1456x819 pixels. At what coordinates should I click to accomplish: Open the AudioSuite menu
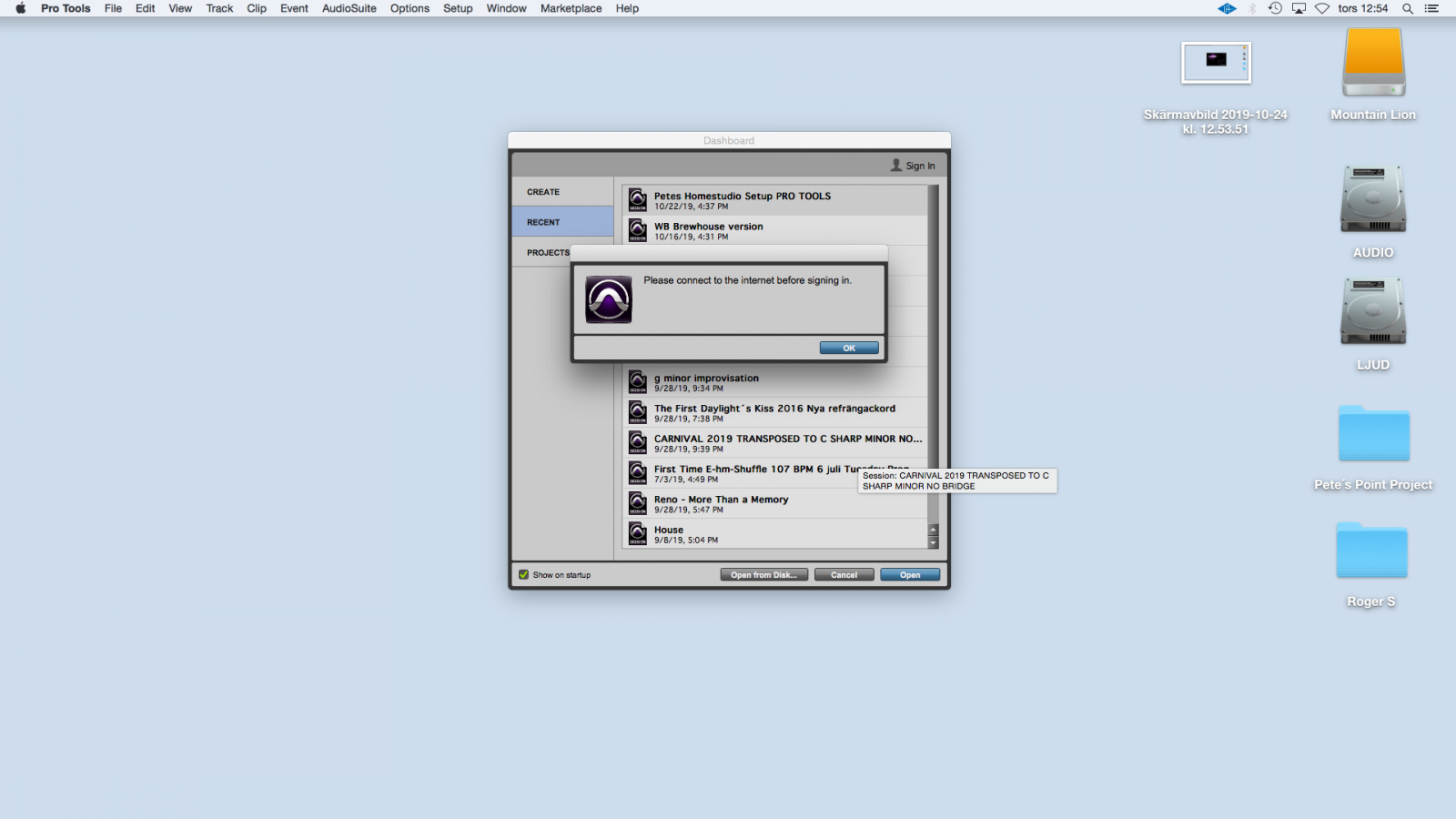click(349, 8)
